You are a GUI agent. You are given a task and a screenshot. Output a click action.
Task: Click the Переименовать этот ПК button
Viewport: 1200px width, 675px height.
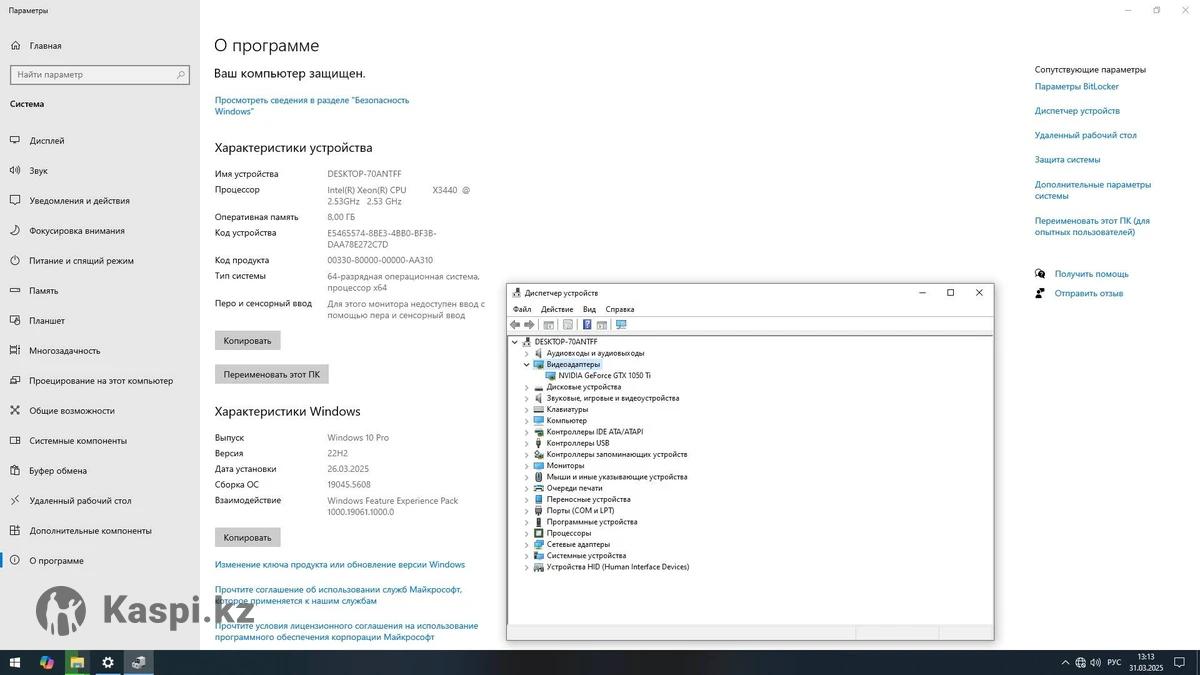pyautogui.click(x=272, y=374)
